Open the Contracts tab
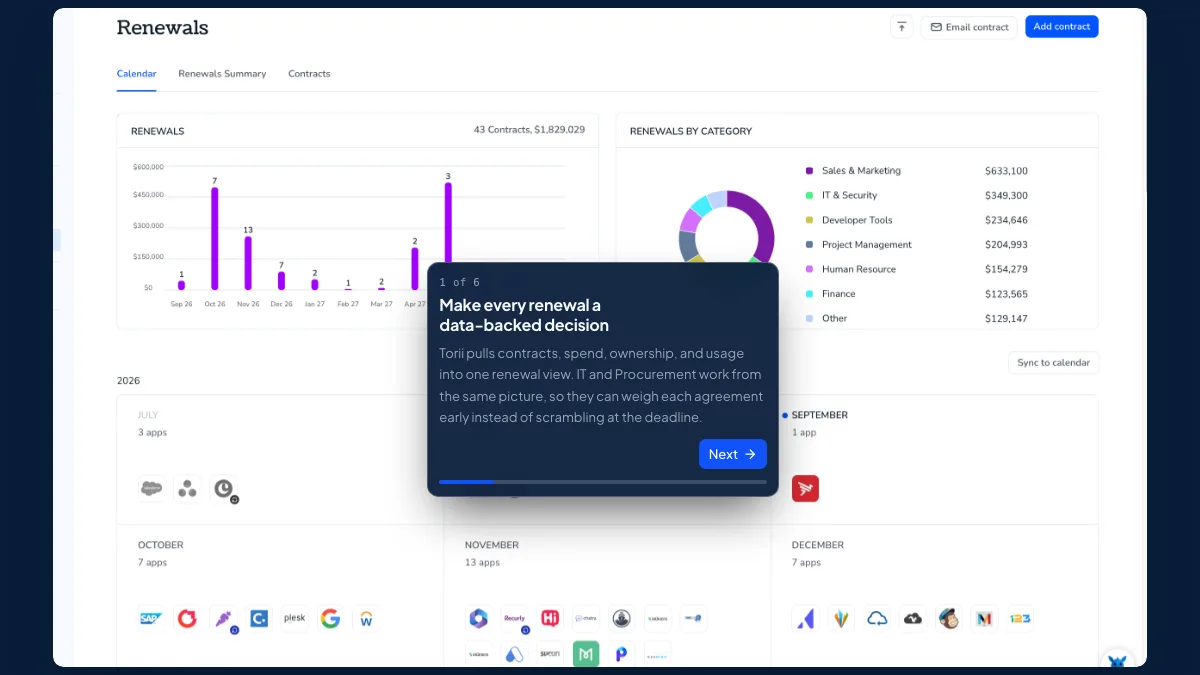This screenshot has height=675, width=1200. pyautogui.click(x=309, y=74)
